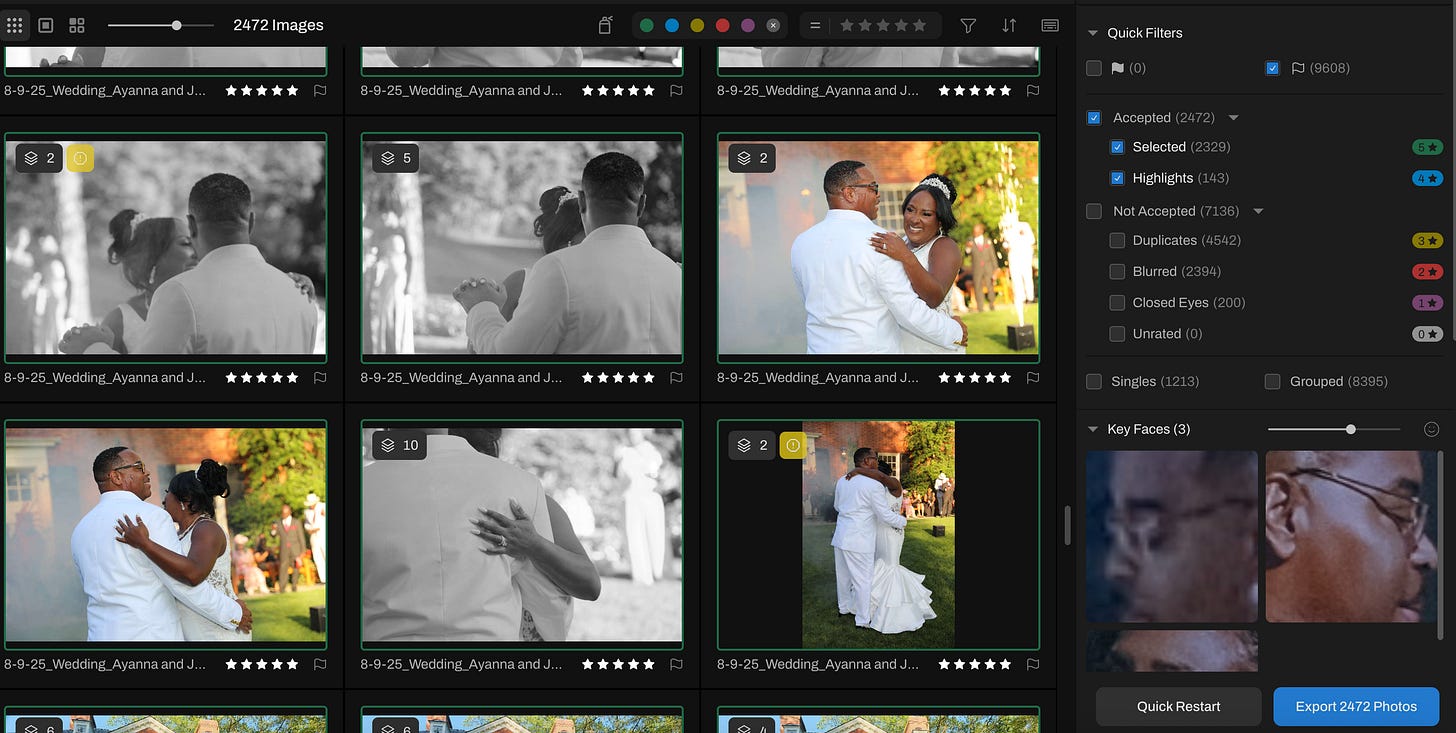Check the Grouped (8395) checkbox
Image resolution: width=1456 pixels, height=733 pixels.
click(x=1272, y=381)
